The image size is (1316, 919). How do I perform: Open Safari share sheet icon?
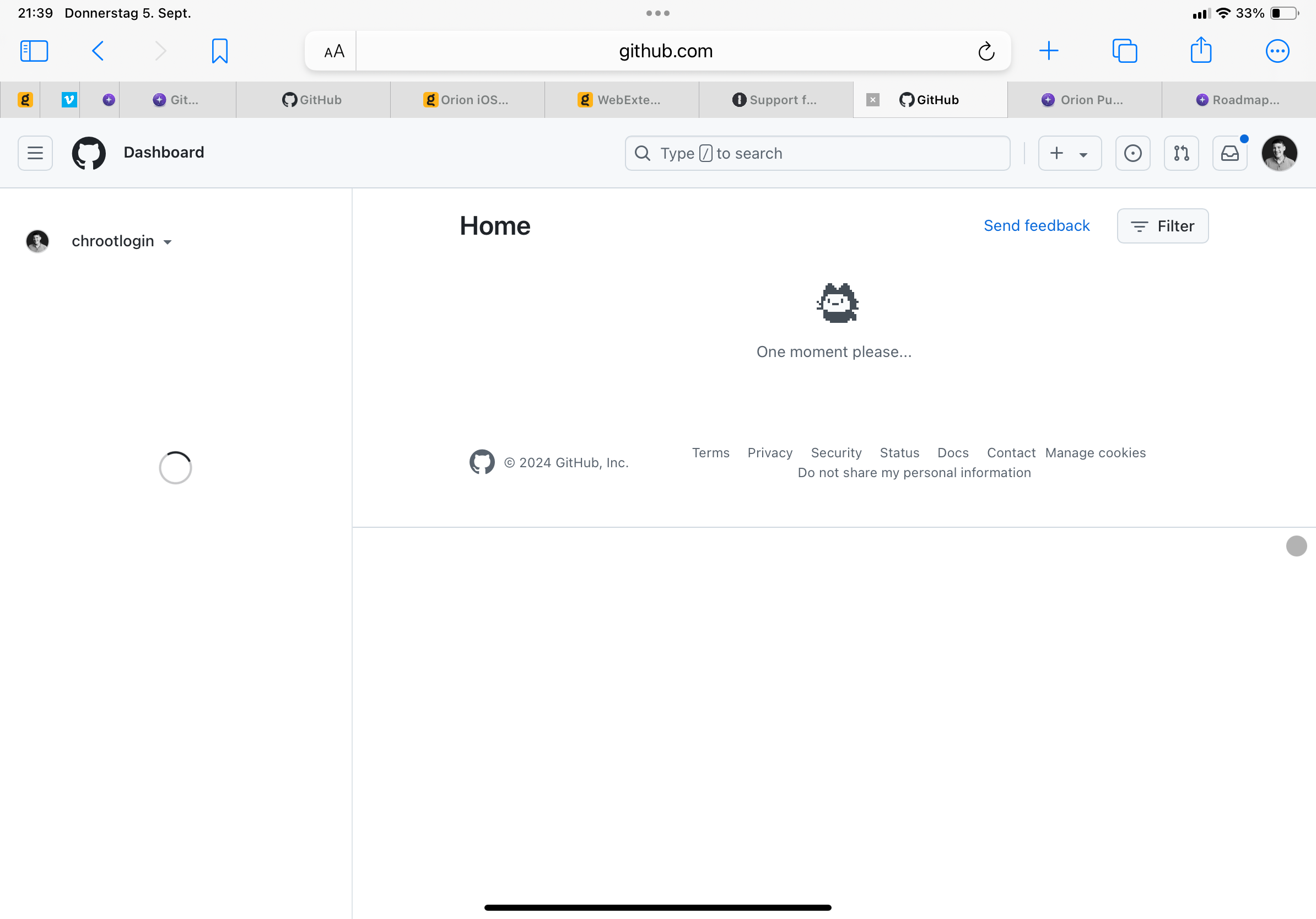click(x=1200, y=51)
